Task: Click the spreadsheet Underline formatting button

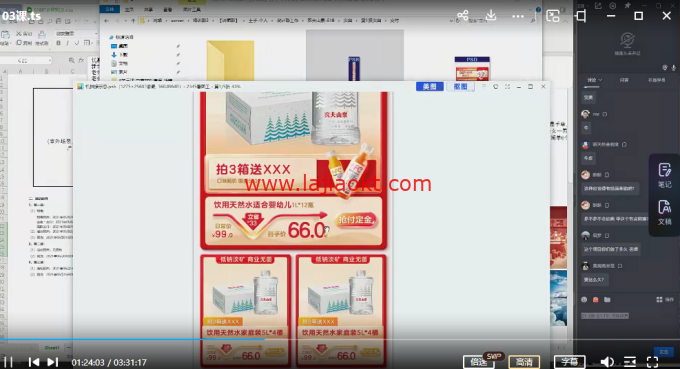Action: [x=77, y=43]
